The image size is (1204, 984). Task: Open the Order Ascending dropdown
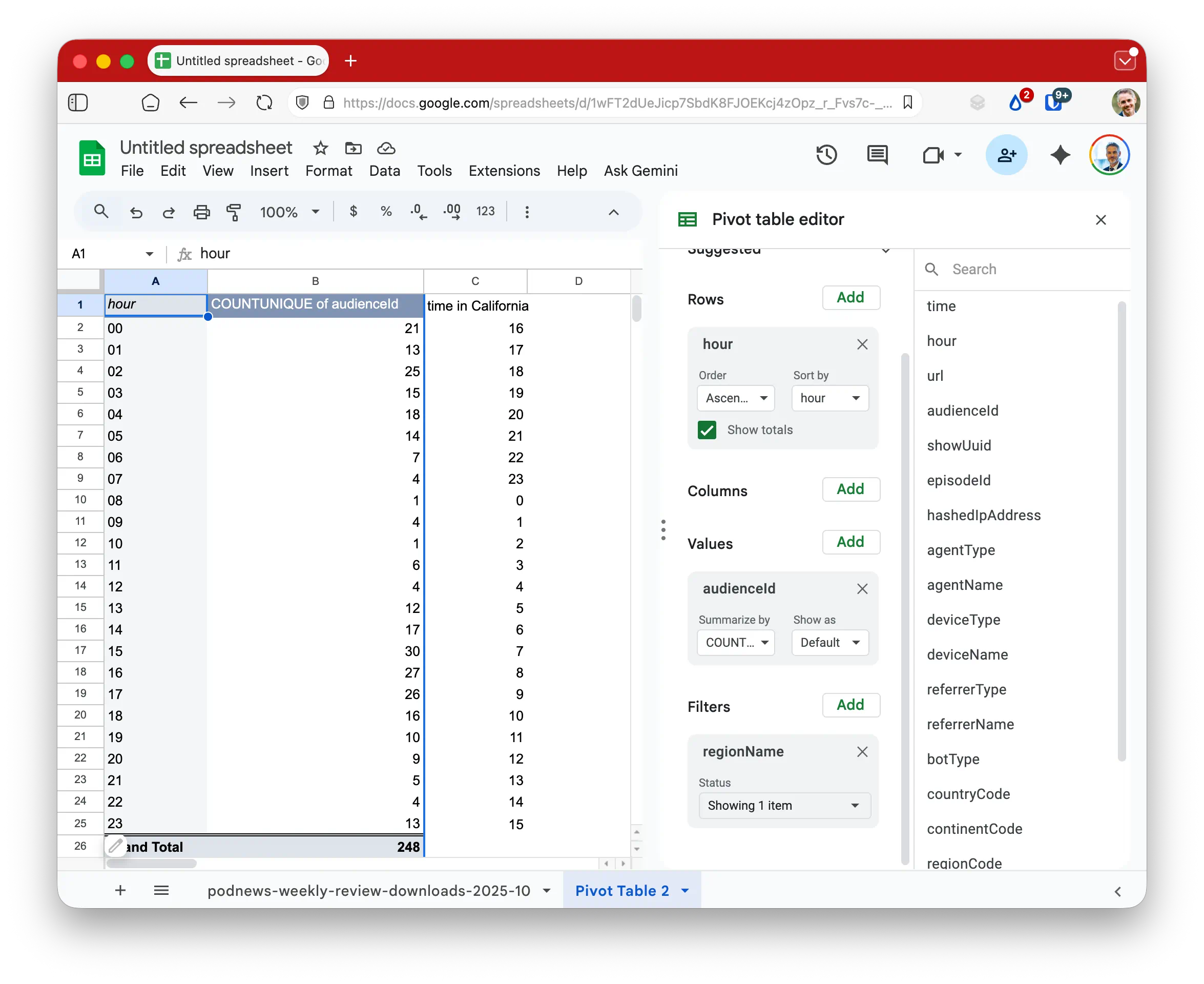(x=735, y=398)
